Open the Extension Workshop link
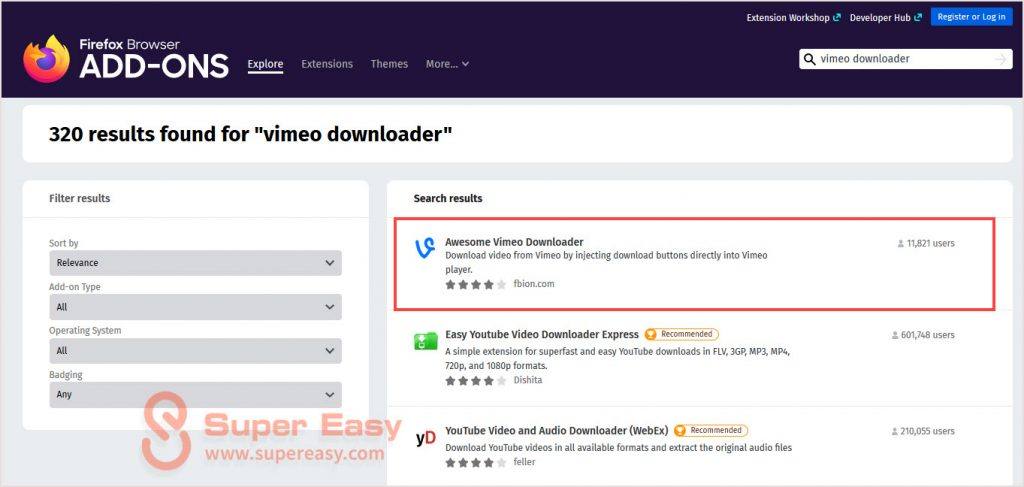Viewport: 1024px width, 487px height. click(793, 18)
